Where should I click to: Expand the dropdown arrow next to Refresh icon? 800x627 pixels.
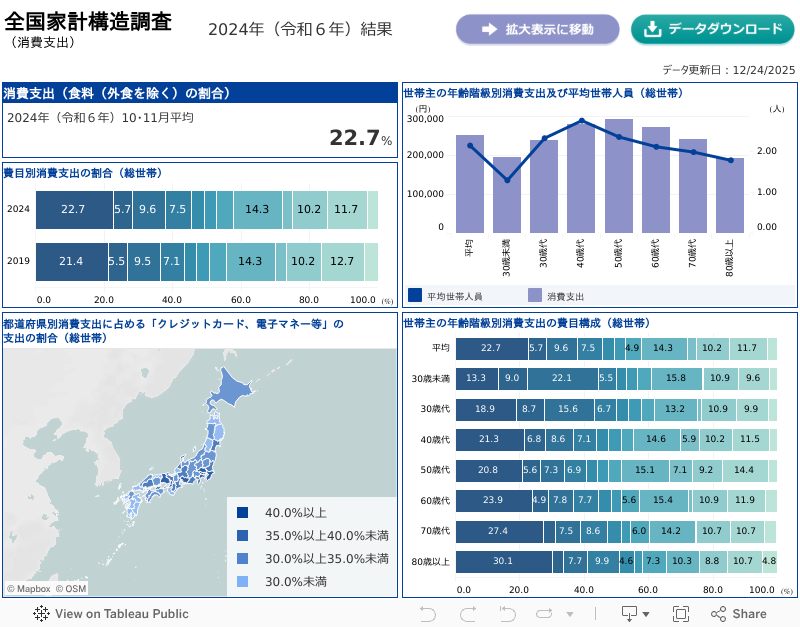pos(571,614)
